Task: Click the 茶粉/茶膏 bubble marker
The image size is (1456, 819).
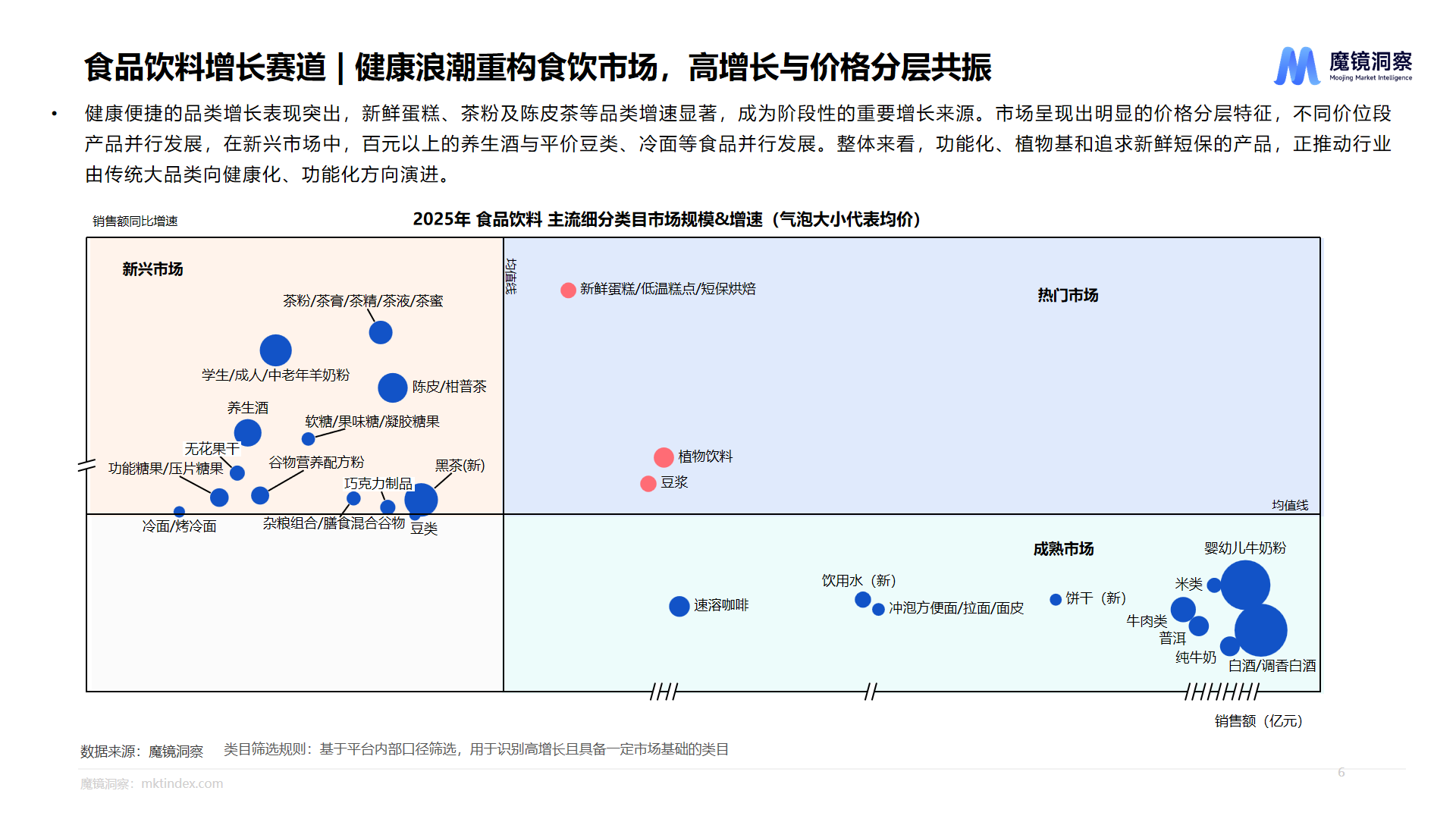Action: pos(381,332)
